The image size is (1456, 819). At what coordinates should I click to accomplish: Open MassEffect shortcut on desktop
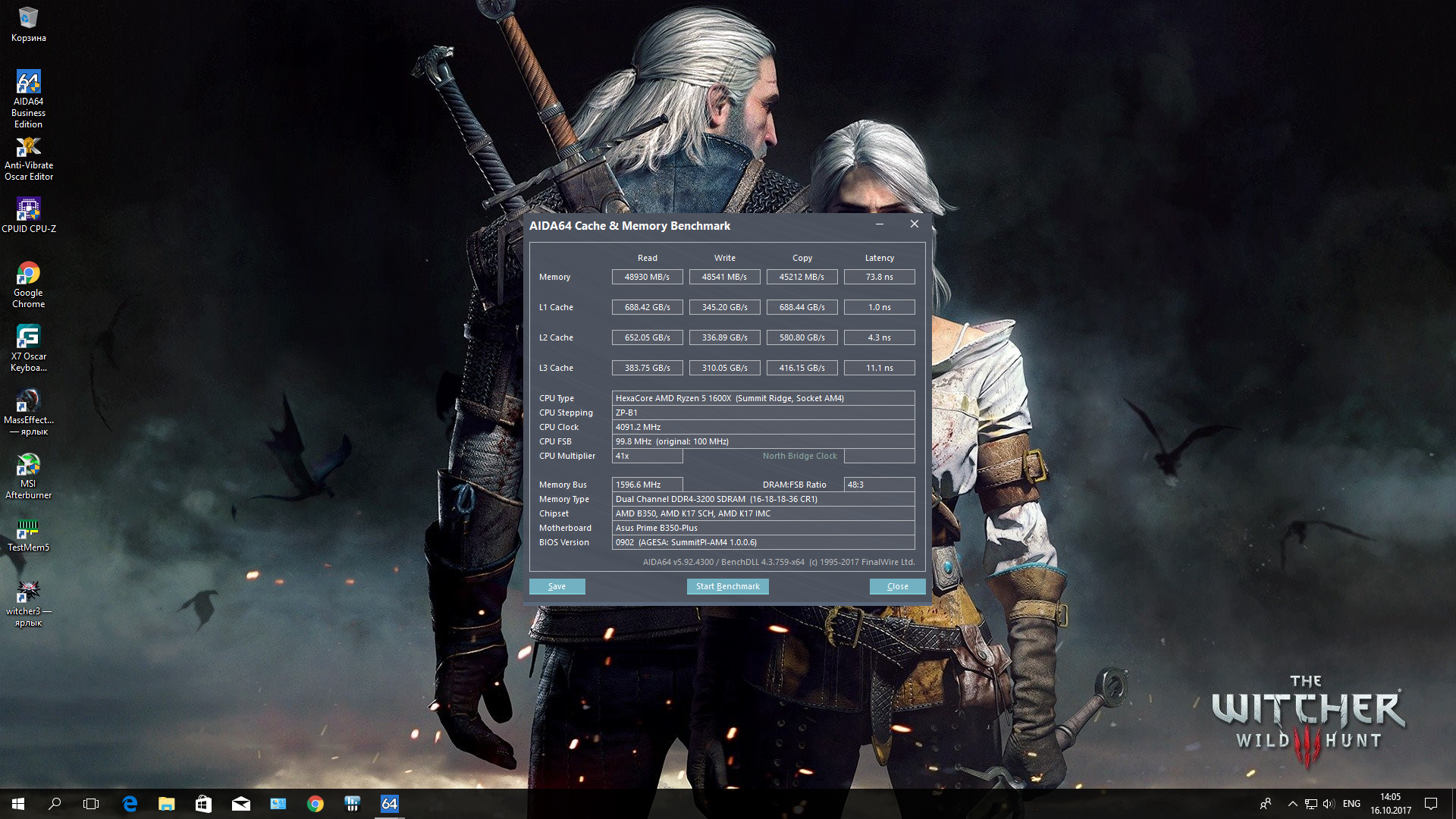[28, 401]
